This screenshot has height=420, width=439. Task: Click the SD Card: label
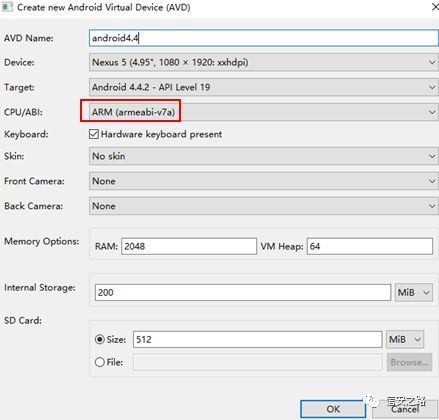tap(23, 320)
